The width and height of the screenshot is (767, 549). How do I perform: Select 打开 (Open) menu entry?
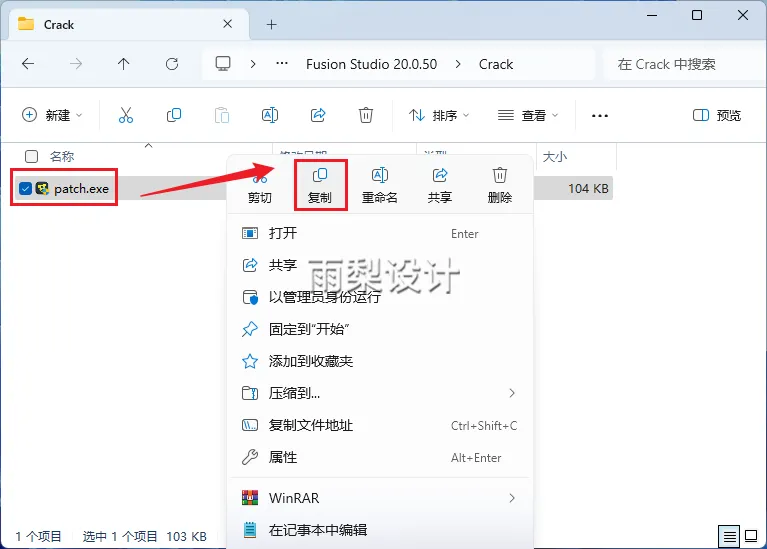pos(381,233)
